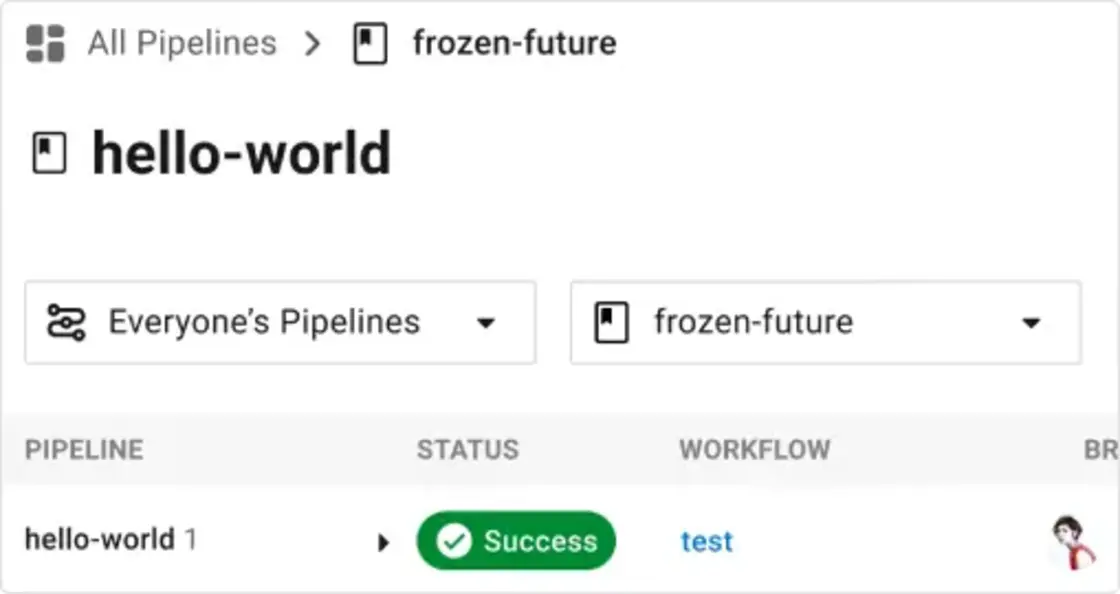Click the frozen-future dropdown caret arrow
Viewport: 1120px width, 594px height.
[x=1031, y=323]
